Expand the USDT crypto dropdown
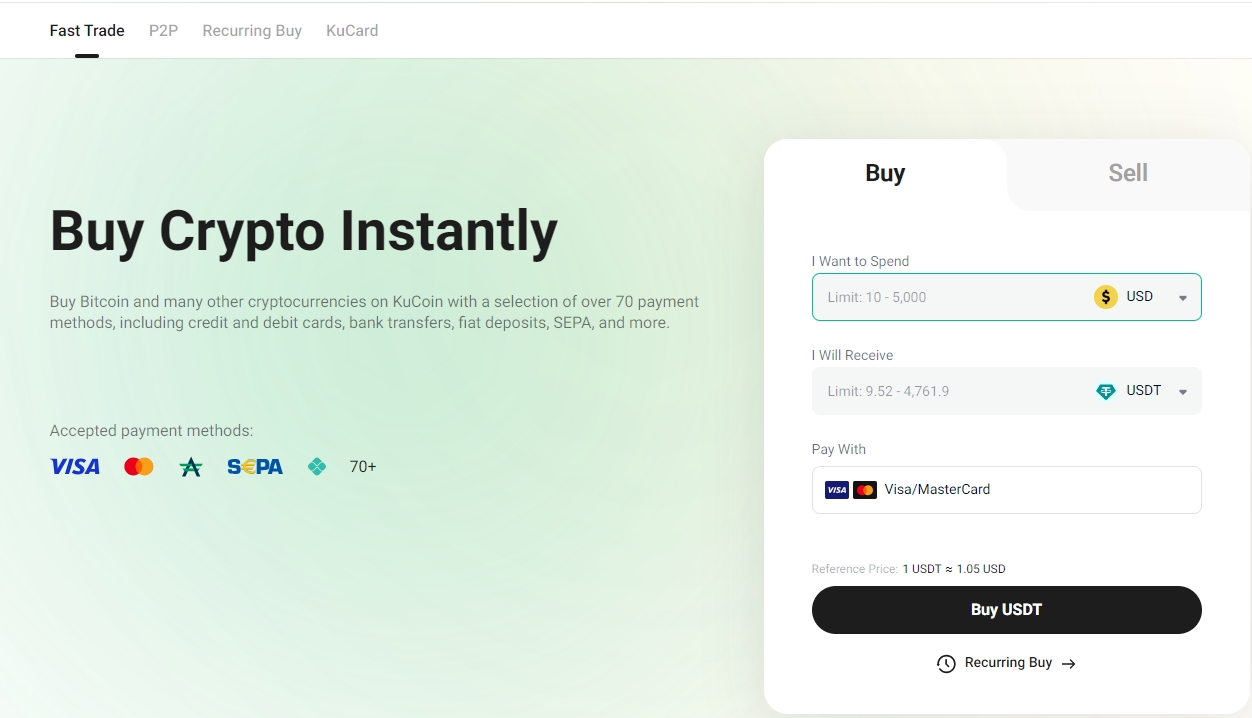The height and width of the screenshot is (718, 1252). pos(1183,392)
